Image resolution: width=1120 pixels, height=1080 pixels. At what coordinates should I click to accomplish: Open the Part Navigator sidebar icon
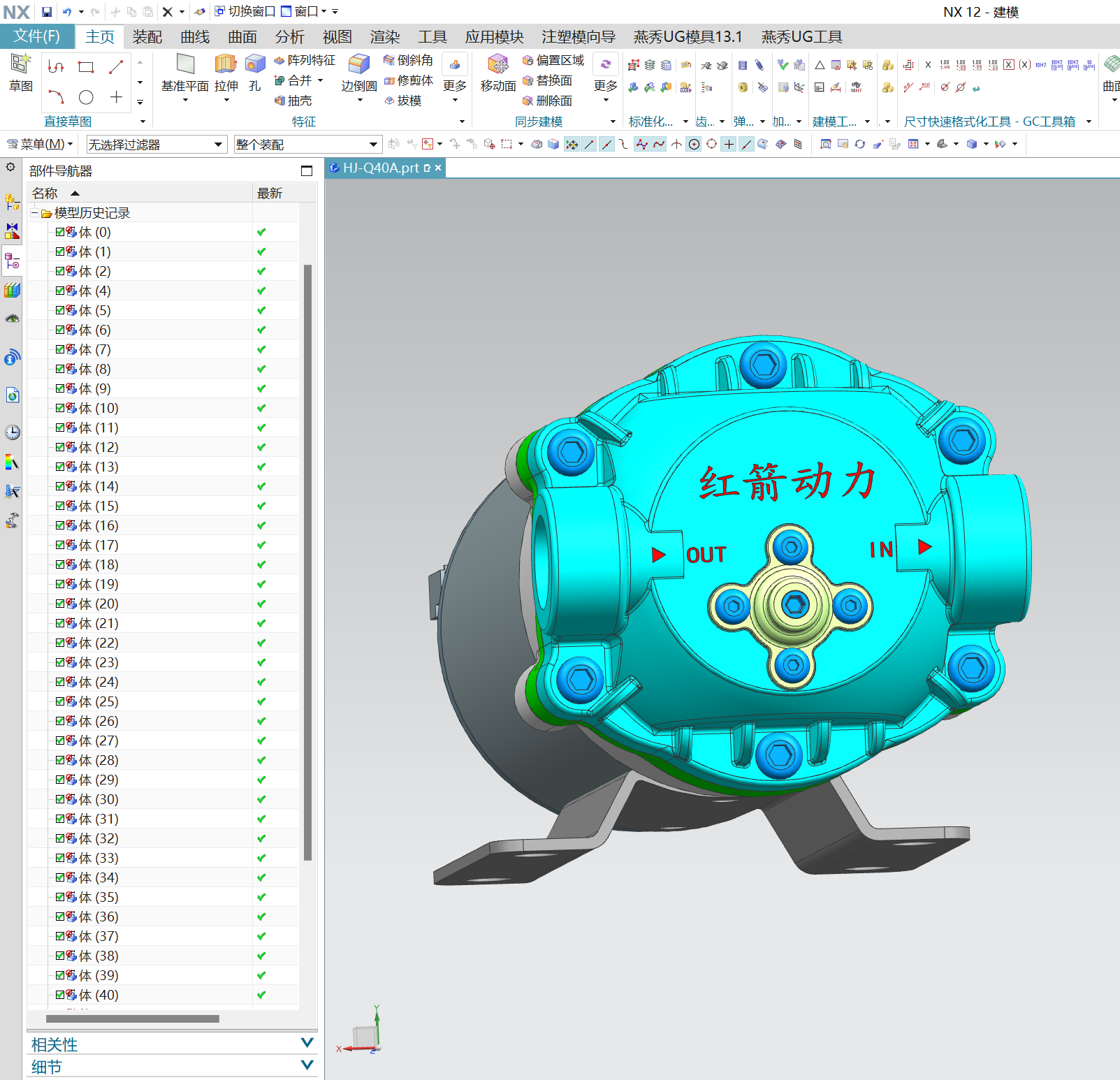pyautogui.click(x=12, y=261)
